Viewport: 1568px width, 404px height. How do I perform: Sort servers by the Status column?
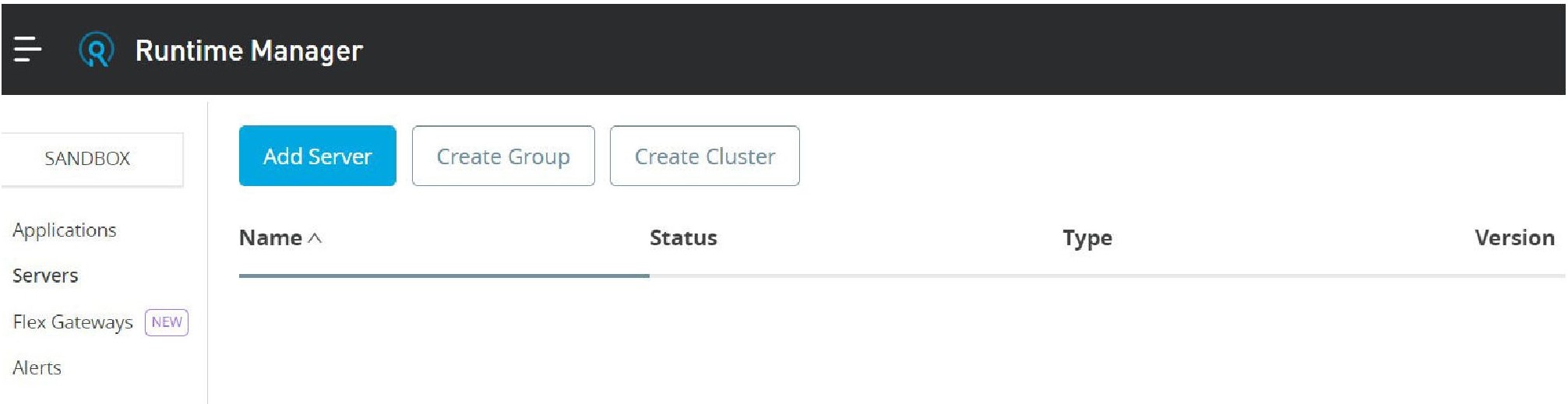click(683, 238)
